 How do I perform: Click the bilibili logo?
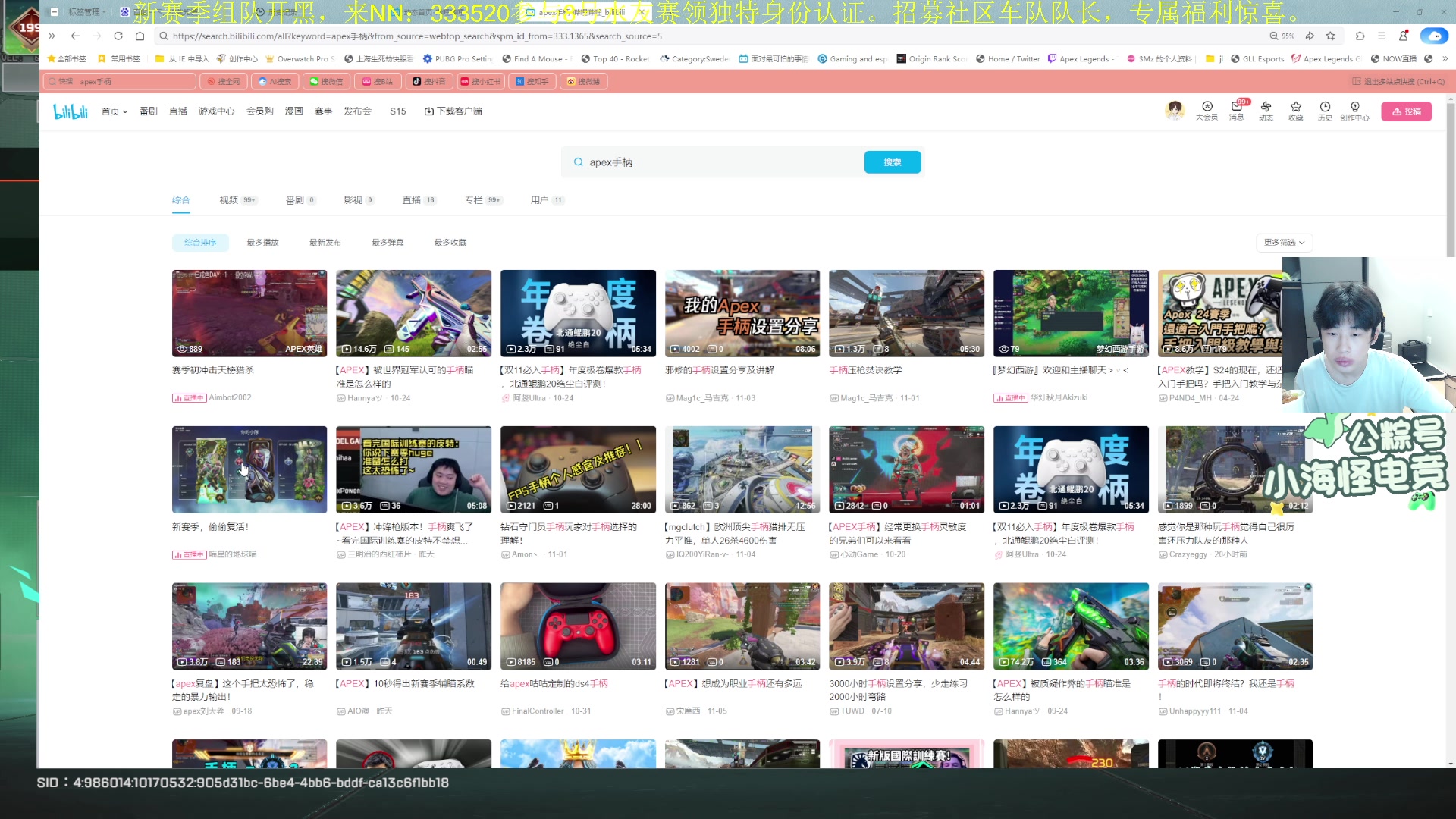(x=71, y=111)
